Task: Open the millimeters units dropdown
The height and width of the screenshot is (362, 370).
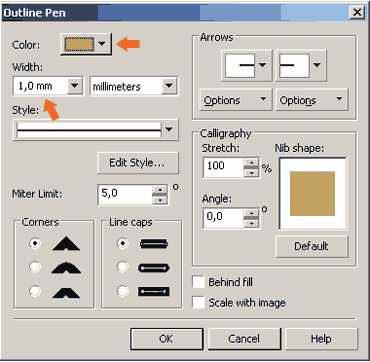Action: pos(134,86)
